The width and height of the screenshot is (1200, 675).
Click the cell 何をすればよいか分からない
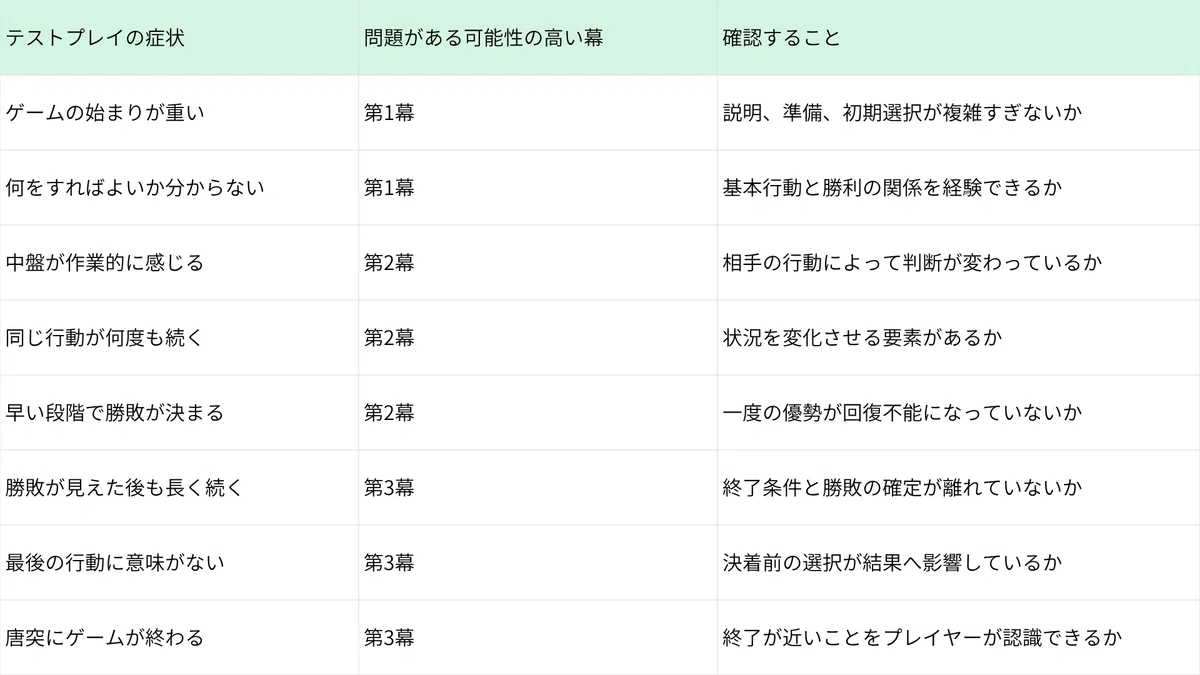[179, 188]
